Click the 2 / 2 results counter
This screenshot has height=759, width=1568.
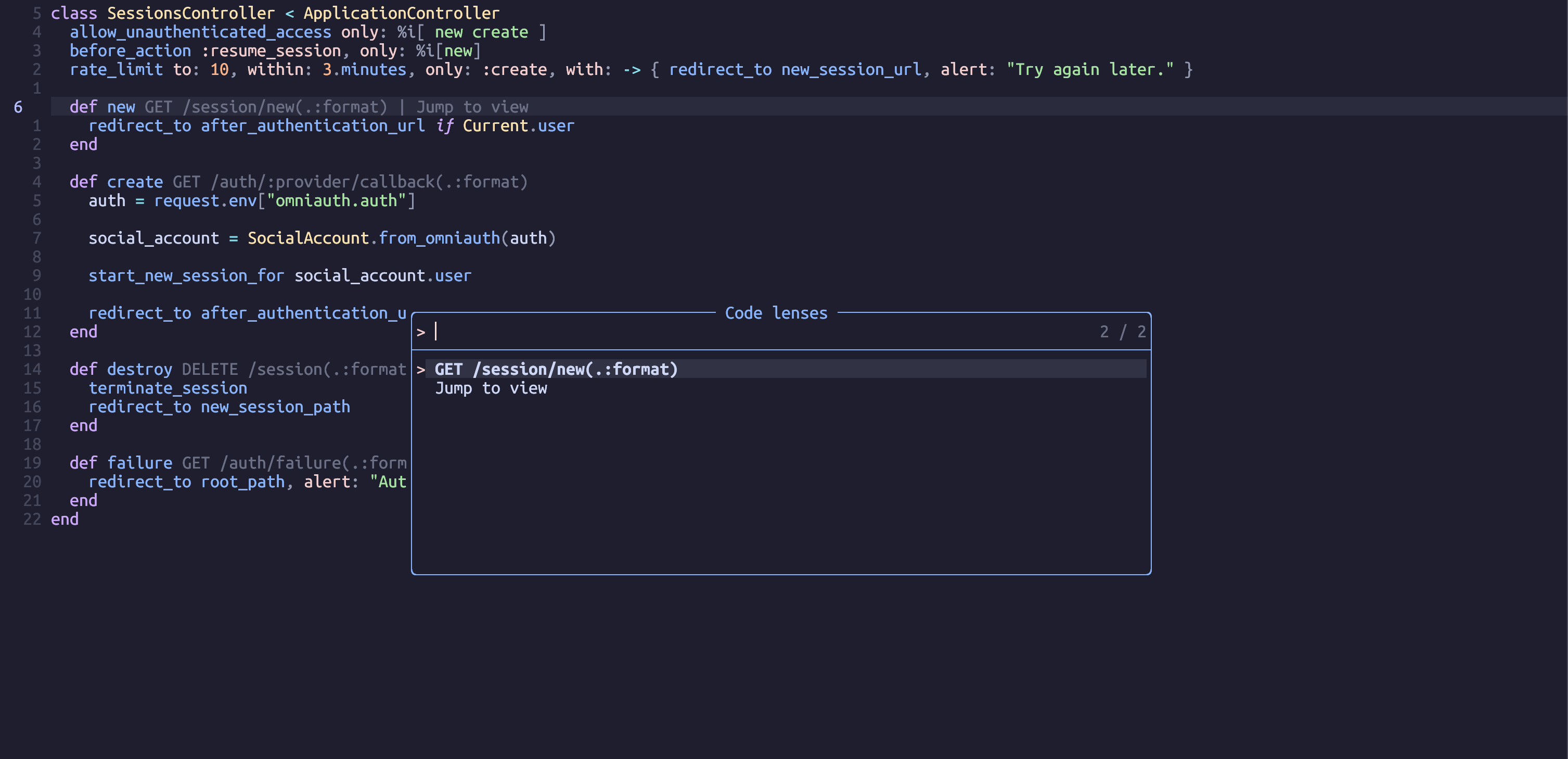point(1122,332)
